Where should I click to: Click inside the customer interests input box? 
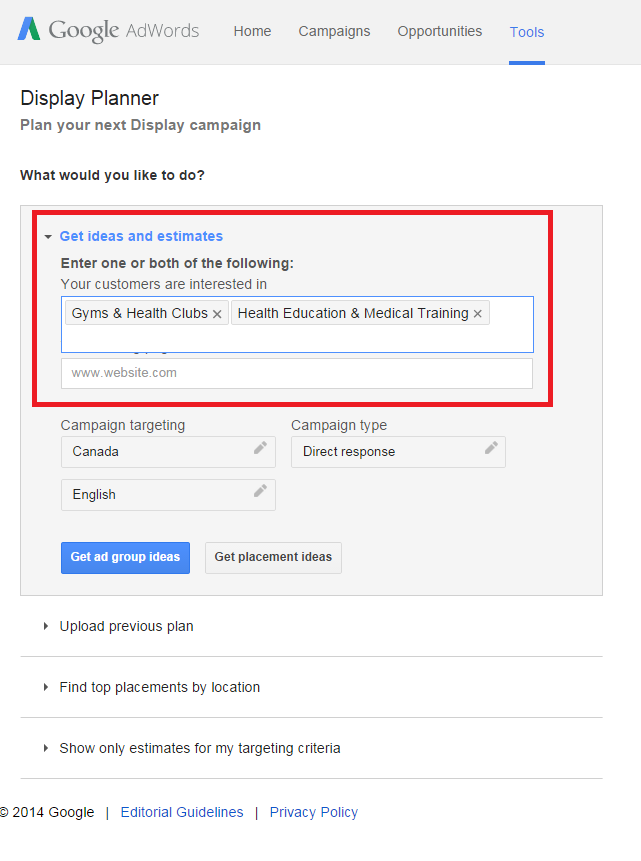[x=297, y=339]
